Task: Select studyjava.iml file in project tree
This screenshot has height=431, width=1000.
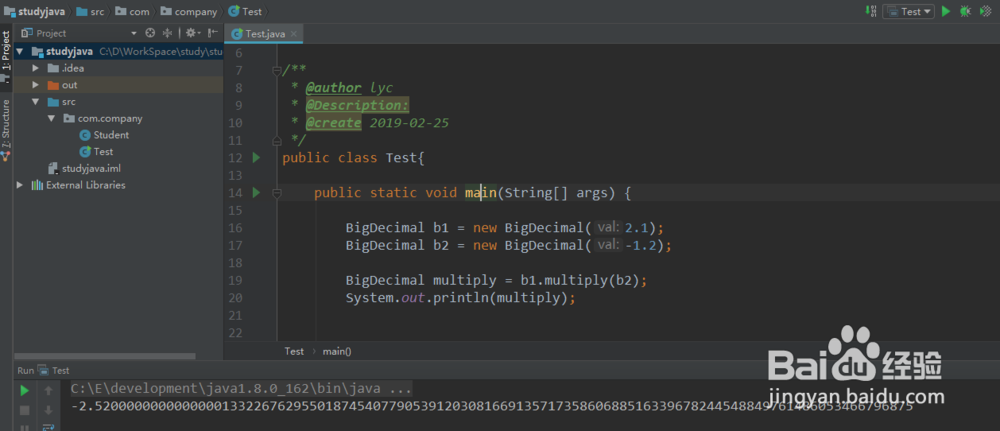Action: pyautogui.click(x=85, y=168)
